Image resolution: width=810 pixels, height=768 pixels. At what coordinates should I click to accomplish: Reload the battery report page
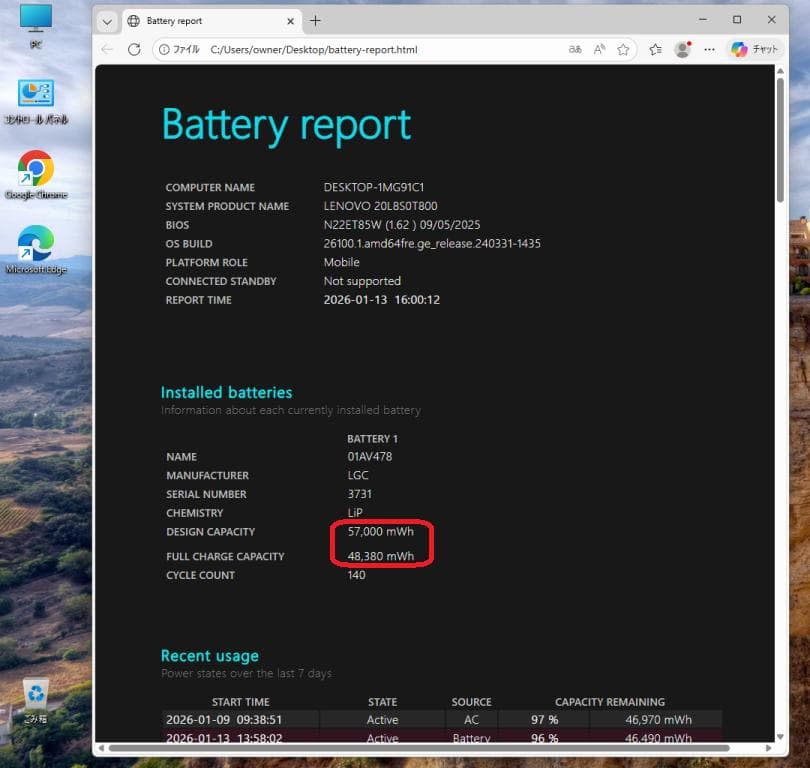click(x=132, y=49)
